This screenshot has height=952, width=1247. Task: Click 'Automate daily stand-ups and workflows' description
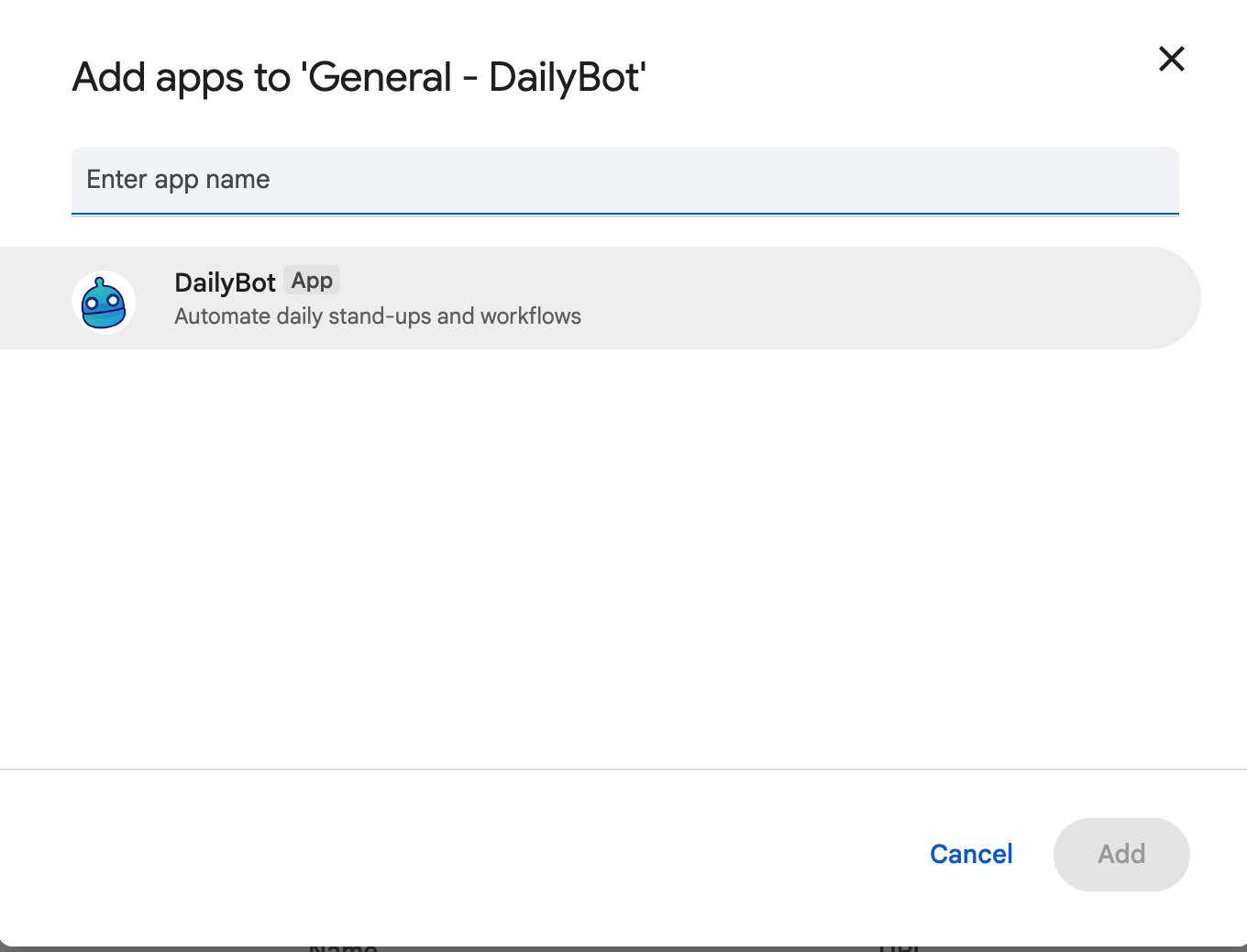[377, 316]
